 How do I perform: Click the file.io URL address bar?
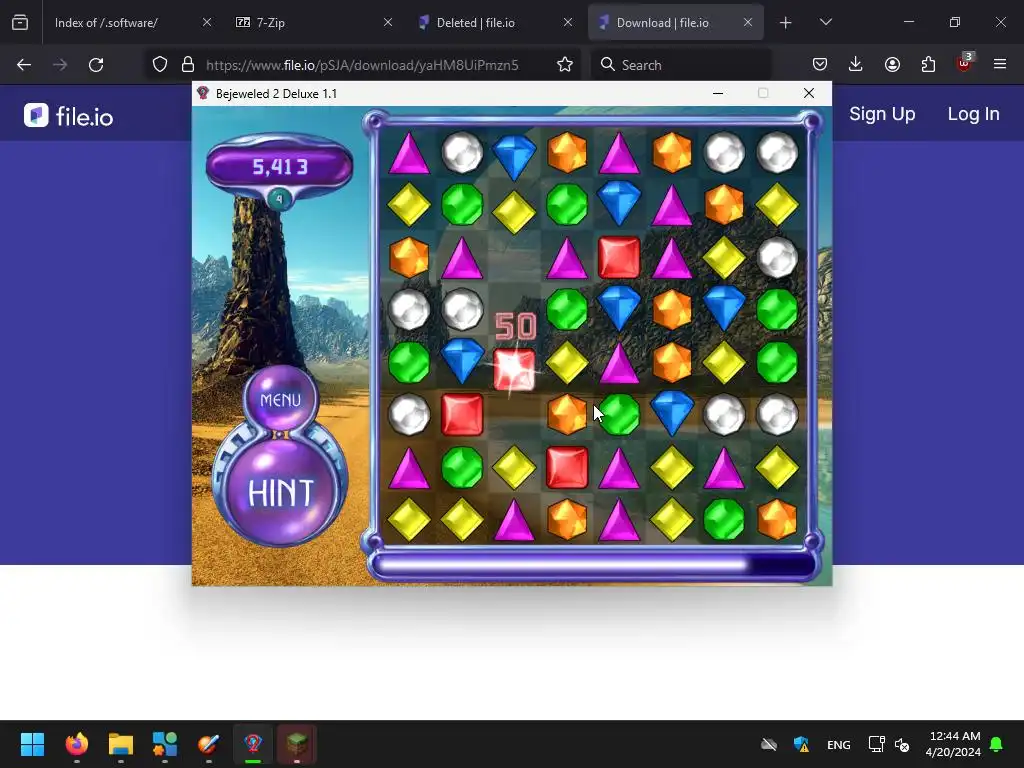[x=362, y=65]
